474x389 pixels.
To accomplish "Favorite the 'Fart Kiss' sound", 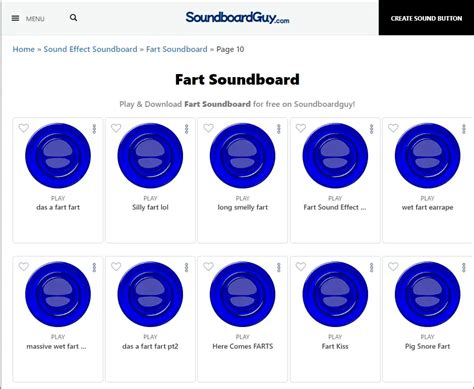I will [301, 267].
